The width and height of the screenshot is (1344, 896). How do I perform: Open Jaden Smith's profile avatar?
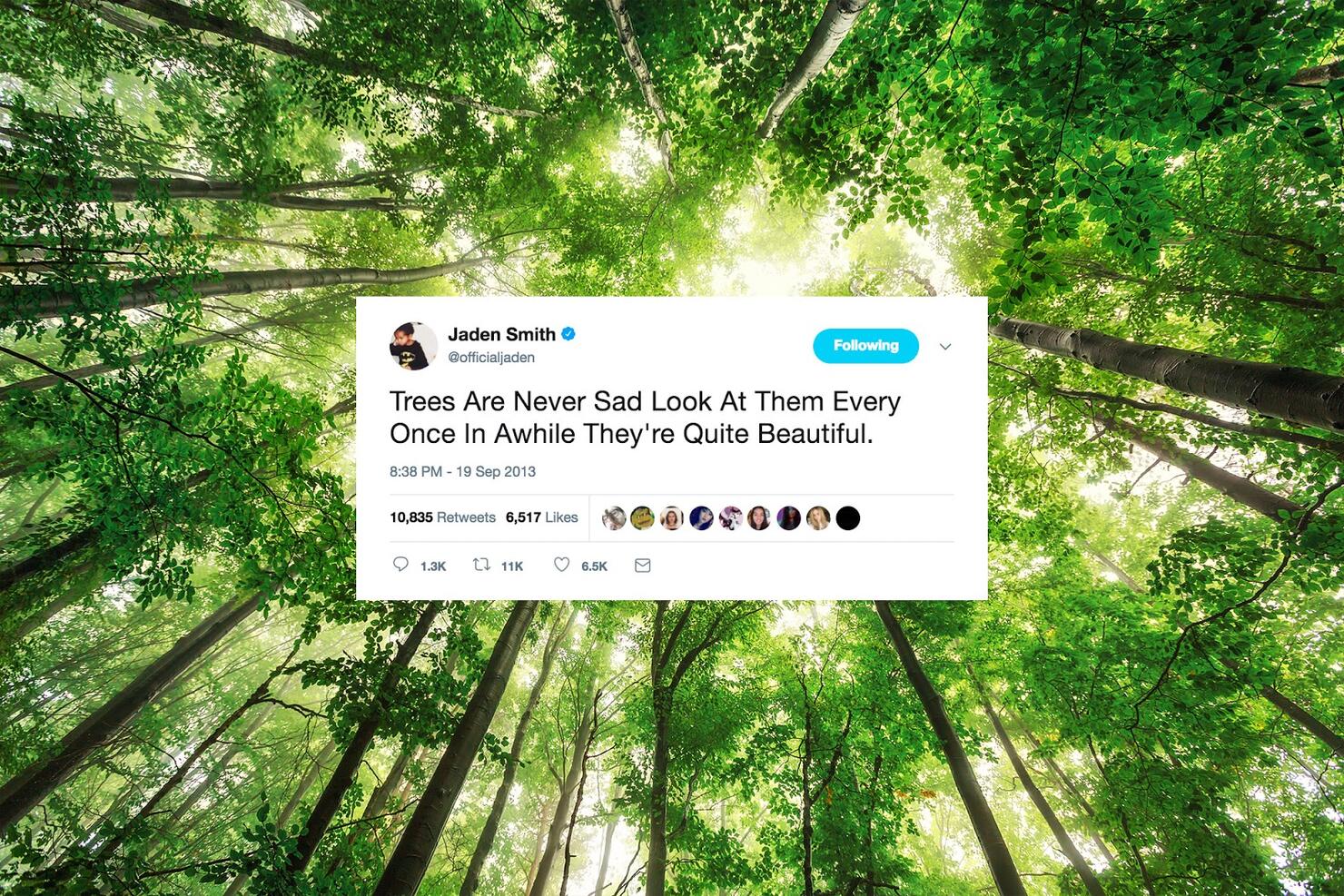[x=413, y=346]
